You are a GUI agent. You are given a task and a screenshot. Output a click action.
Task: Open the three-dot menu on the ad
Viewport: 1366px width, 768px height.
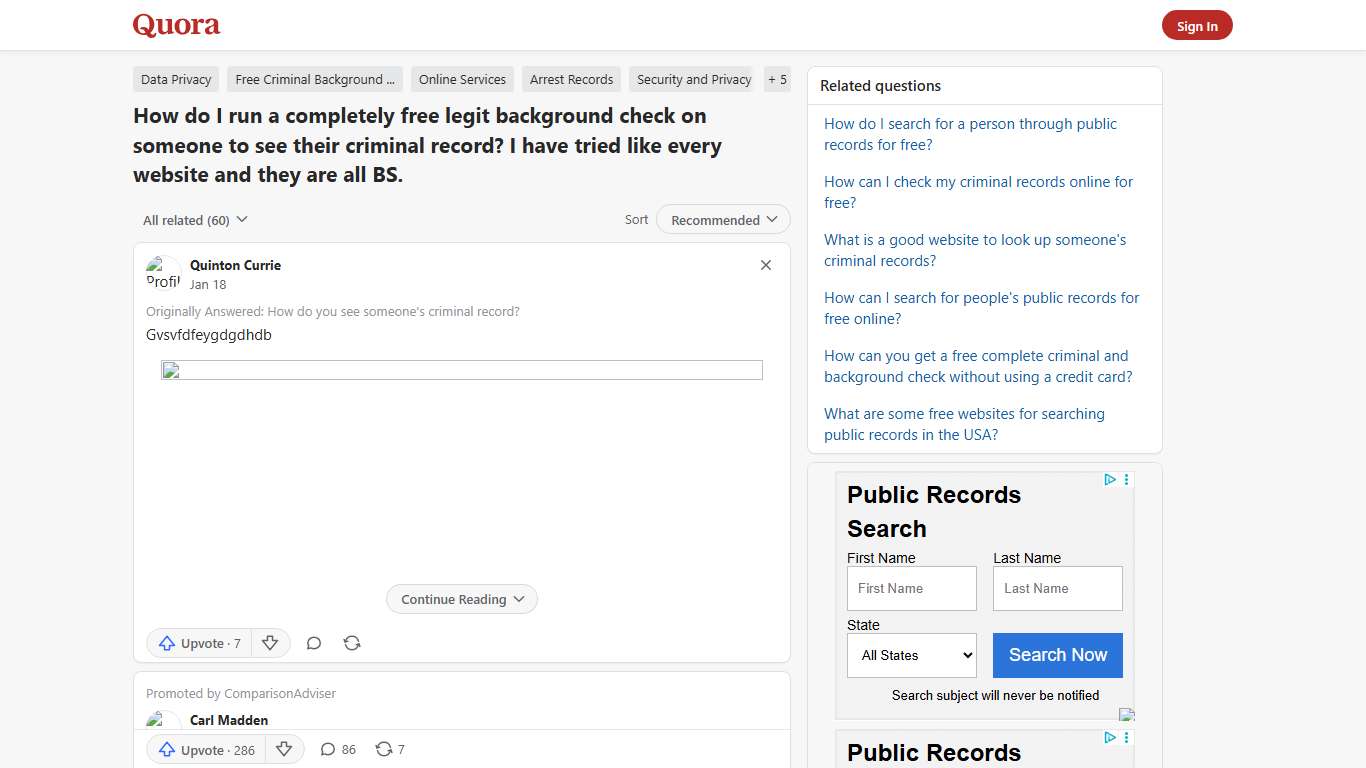pyautogui.click(x=1126, y=480)
